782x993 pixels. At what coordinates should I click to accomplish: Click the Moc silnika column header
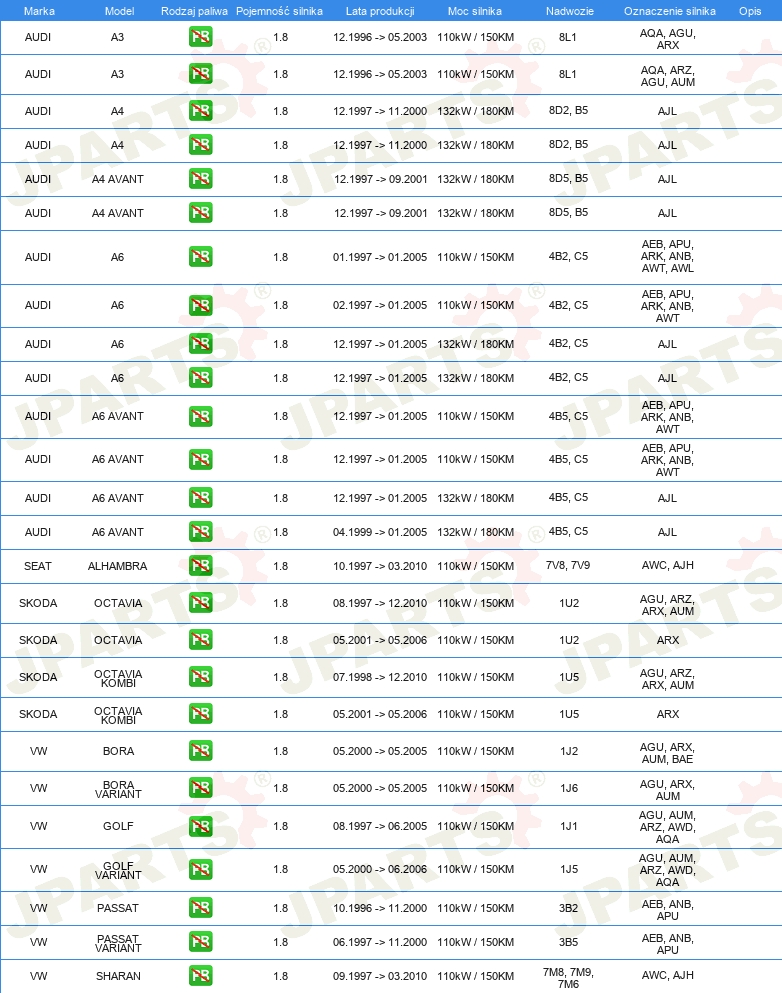[475, 11]
